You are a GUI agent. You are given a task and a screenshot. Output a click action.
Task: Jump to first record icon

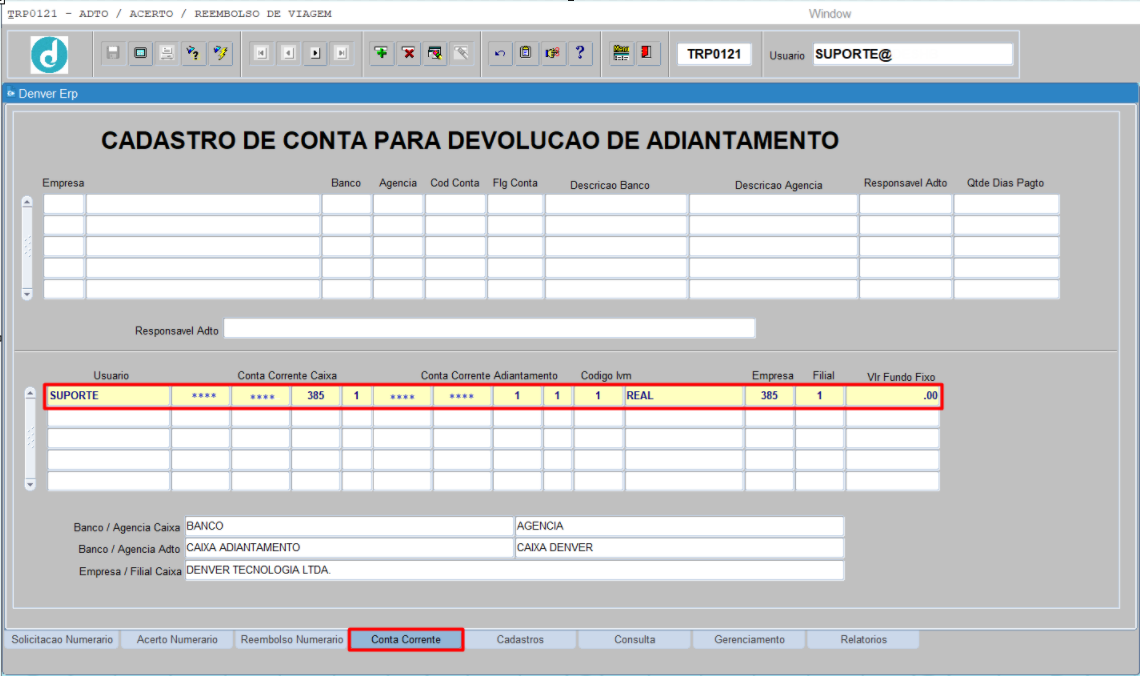(261, 54)
